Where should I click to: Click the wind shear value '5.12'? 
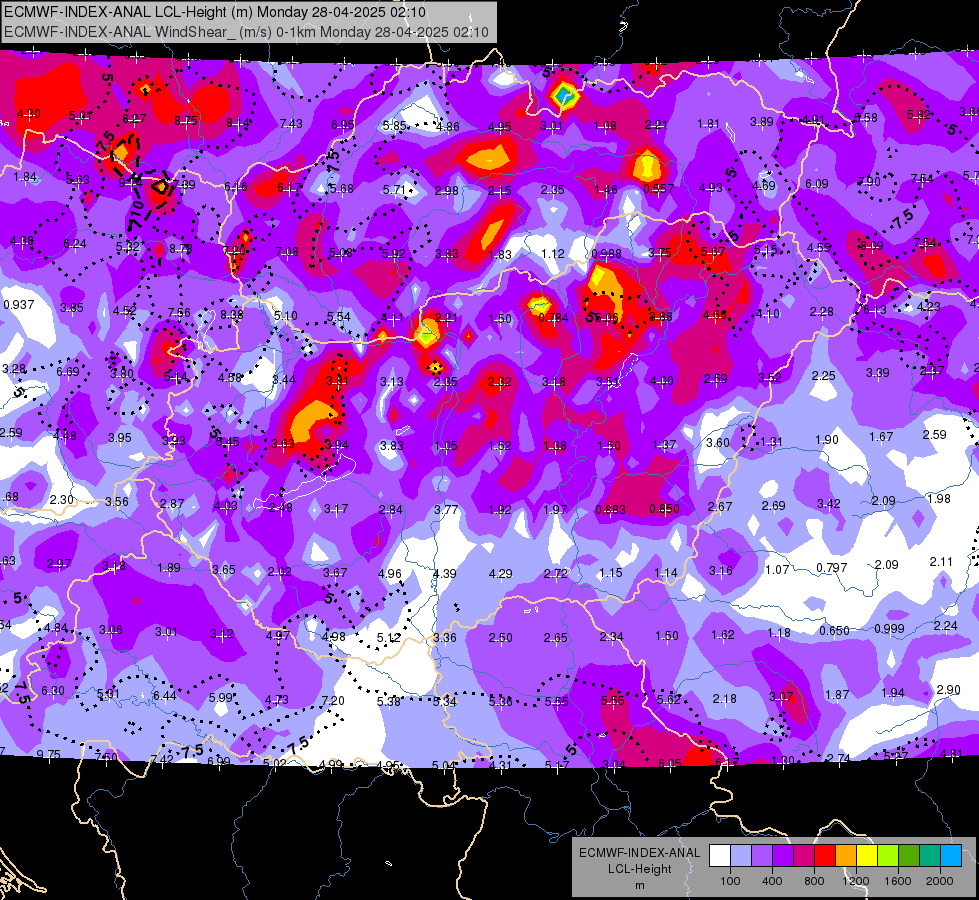click(388, 638)
